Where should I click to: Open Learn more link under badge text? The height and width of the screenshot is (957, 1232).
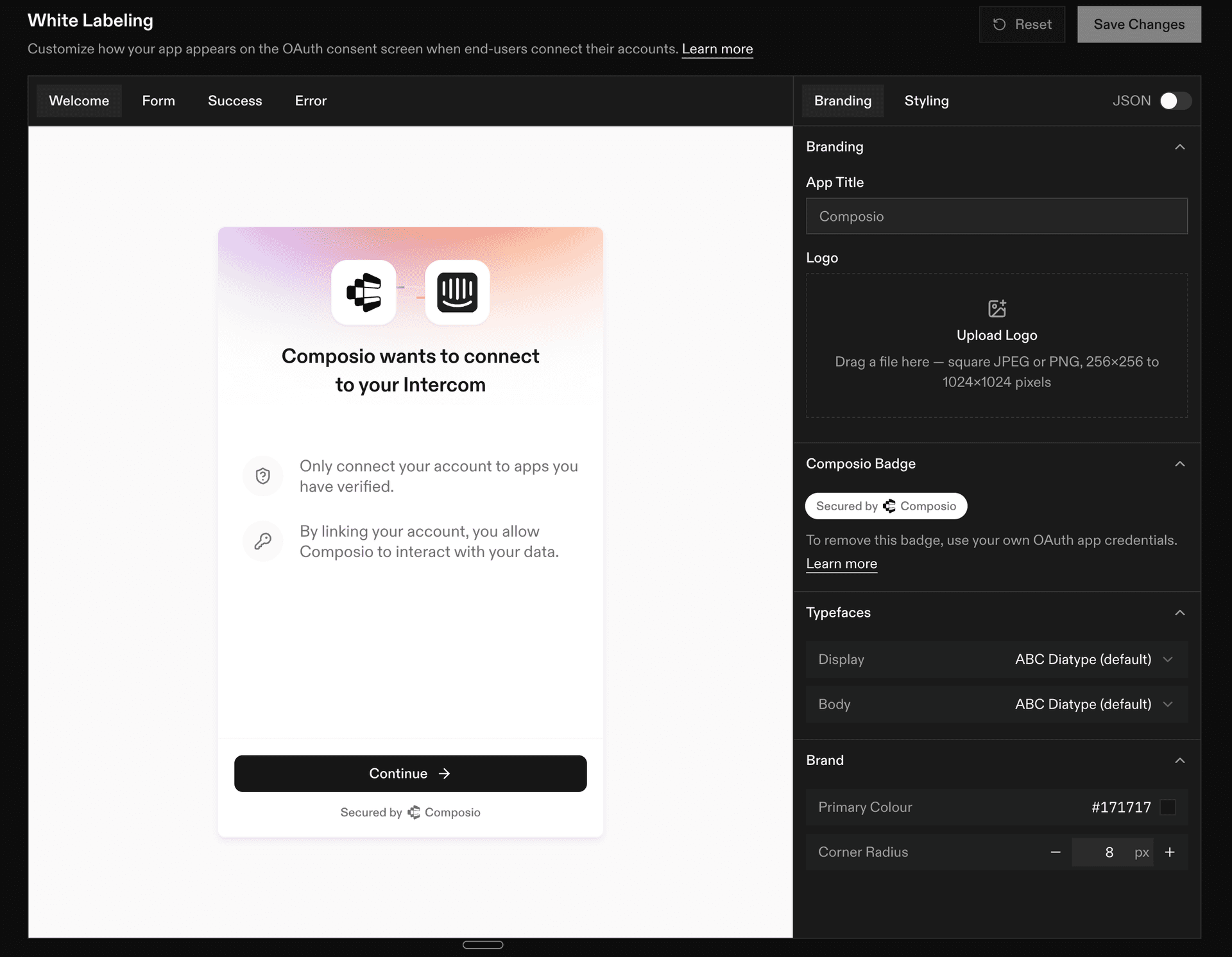[841, 564]
